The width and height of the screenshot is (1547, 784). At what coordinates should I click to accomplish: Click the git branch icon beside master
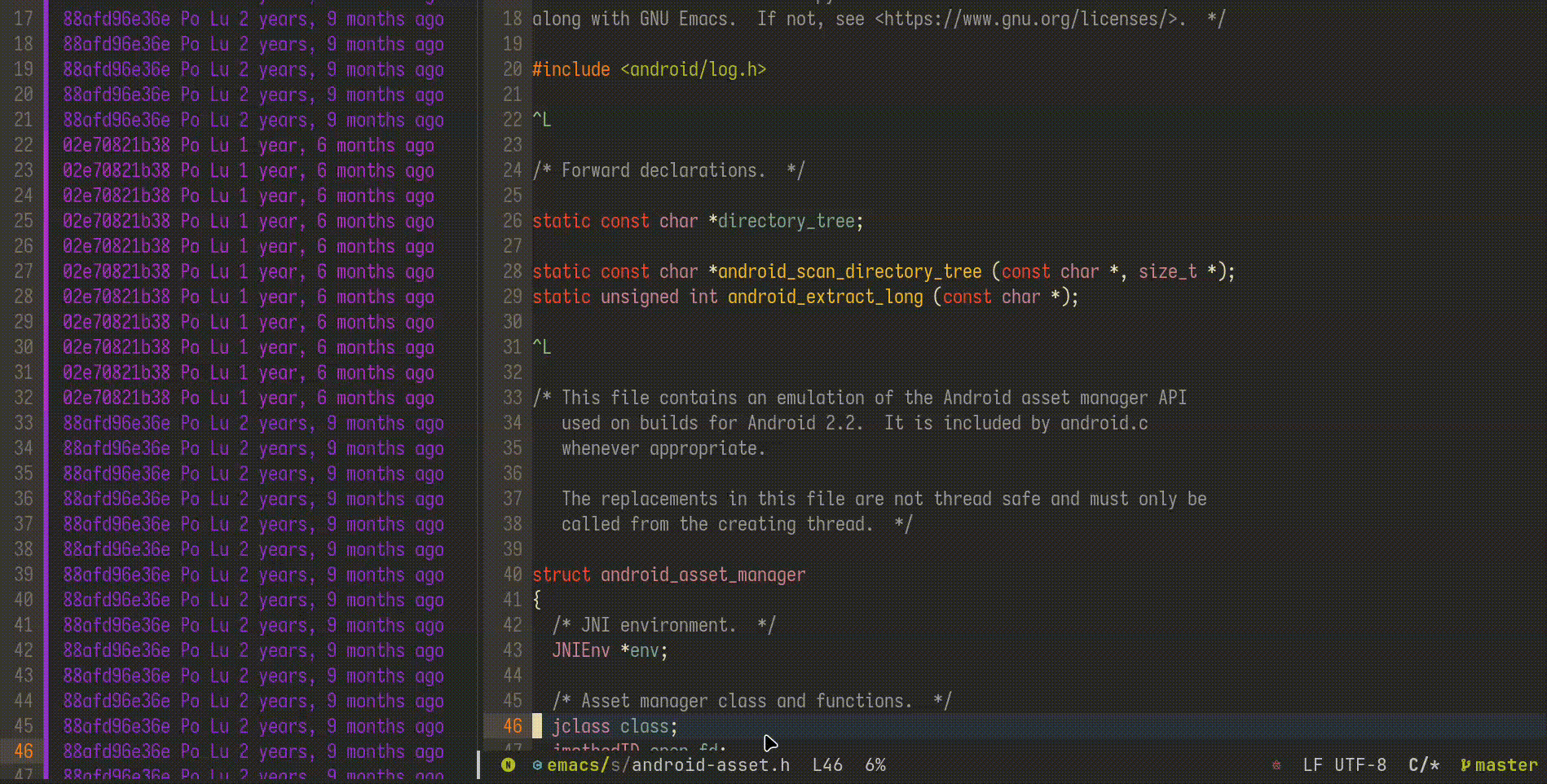(1465, 764)
